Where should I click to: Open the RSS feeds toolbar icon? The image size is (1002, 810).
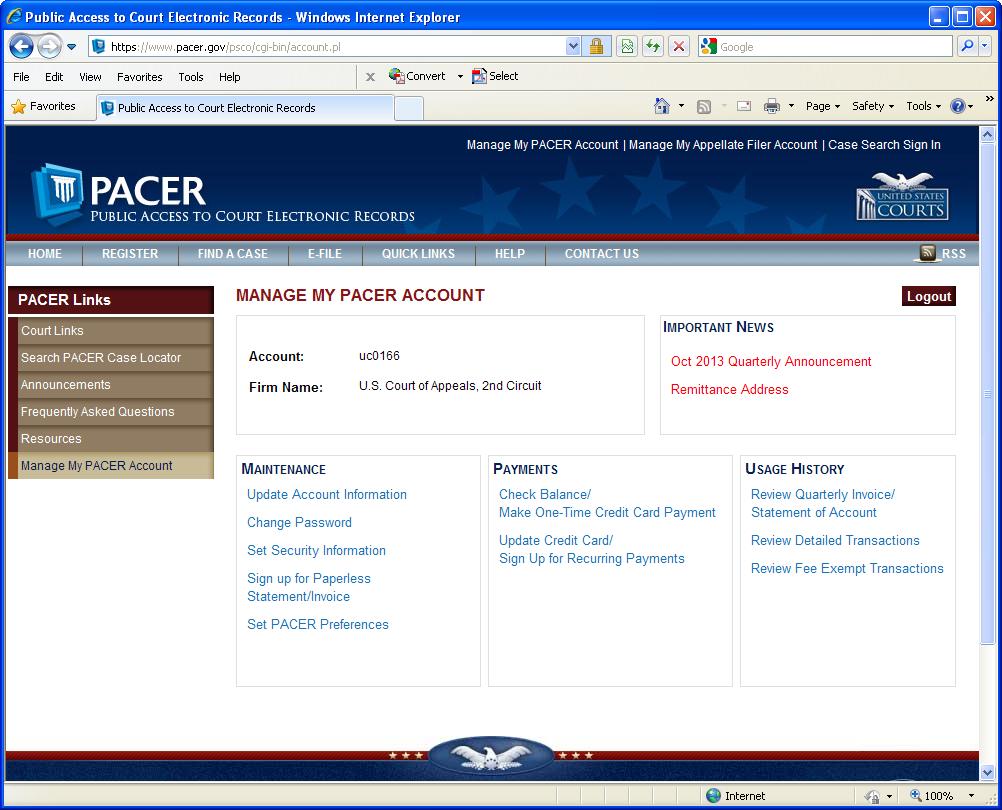[704, 106]
